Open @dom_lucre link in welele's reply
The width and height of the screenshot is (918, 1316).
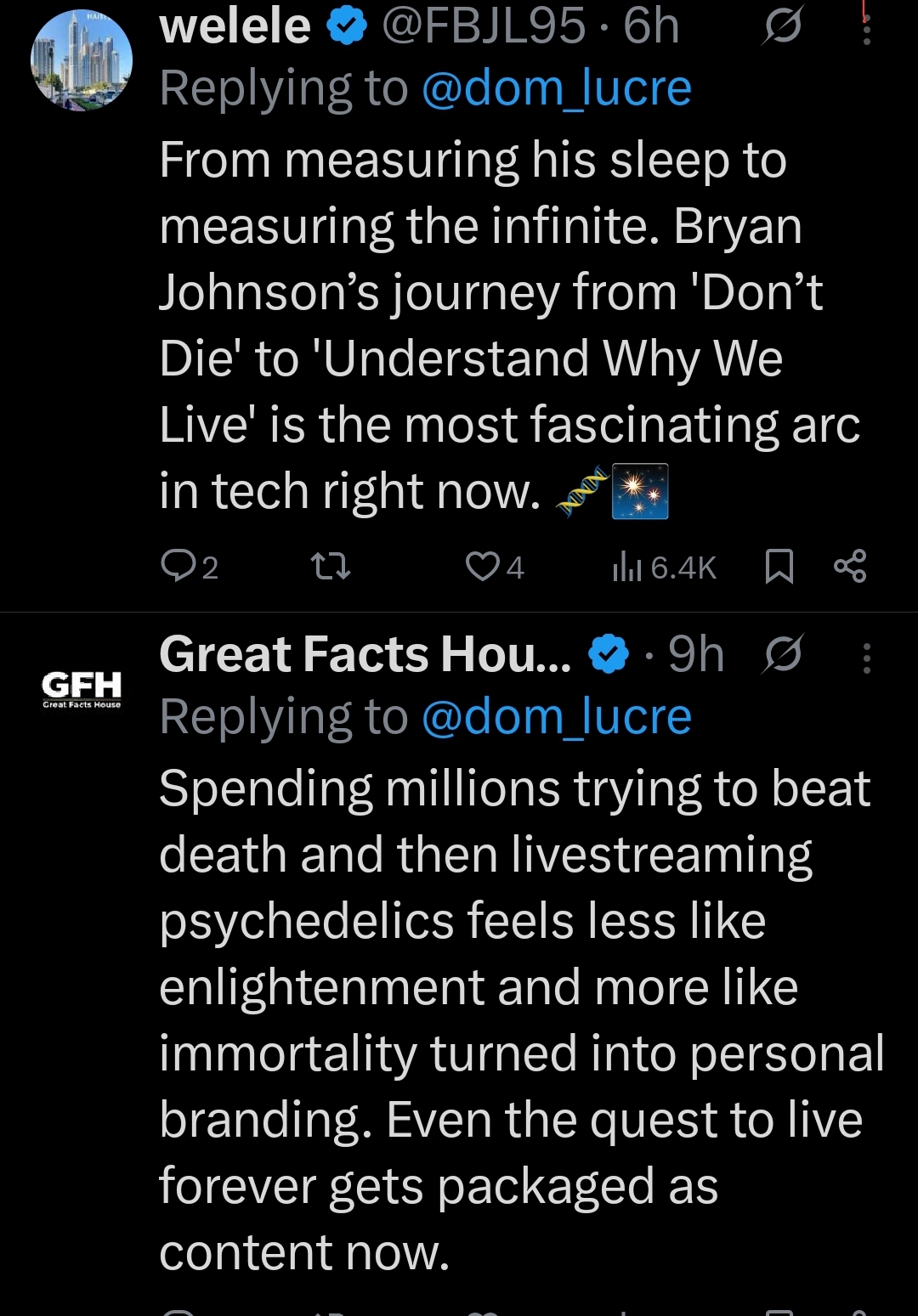coord(556,89)
